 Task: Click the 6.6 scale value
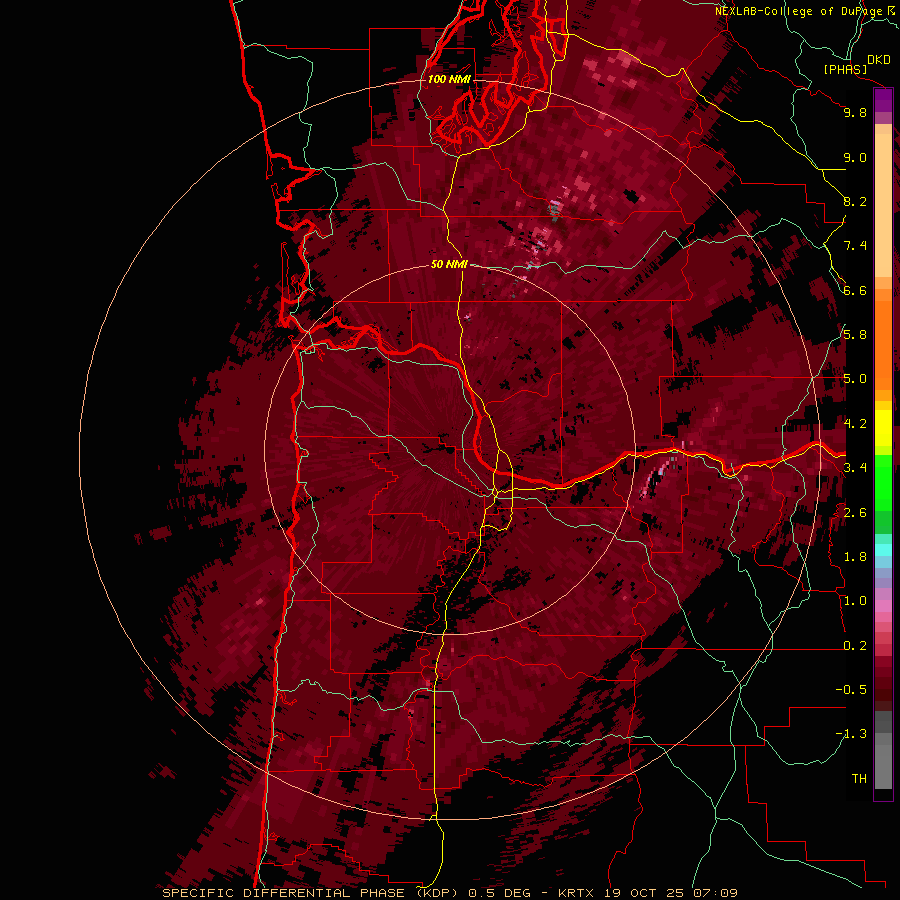point(855,290)
